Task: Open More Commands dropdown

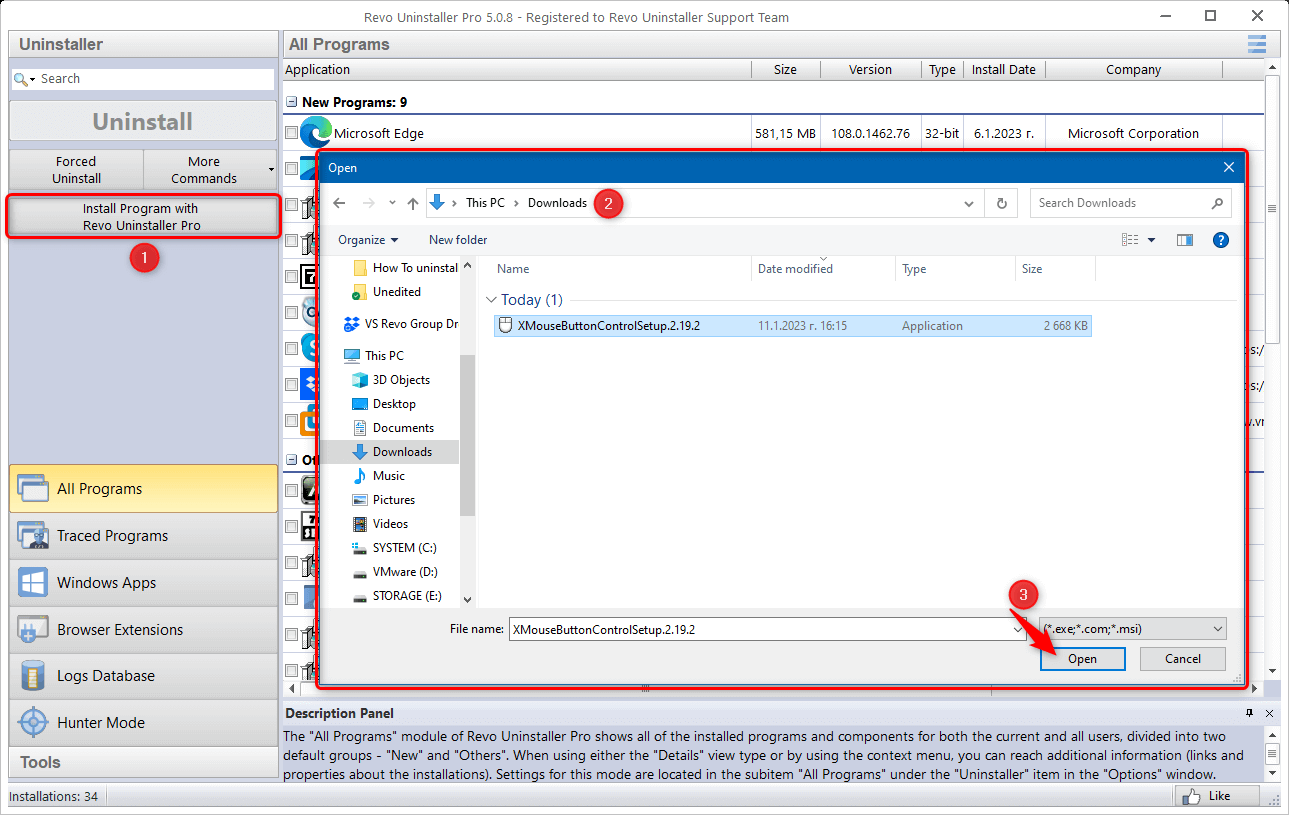Action: point(210,170)
